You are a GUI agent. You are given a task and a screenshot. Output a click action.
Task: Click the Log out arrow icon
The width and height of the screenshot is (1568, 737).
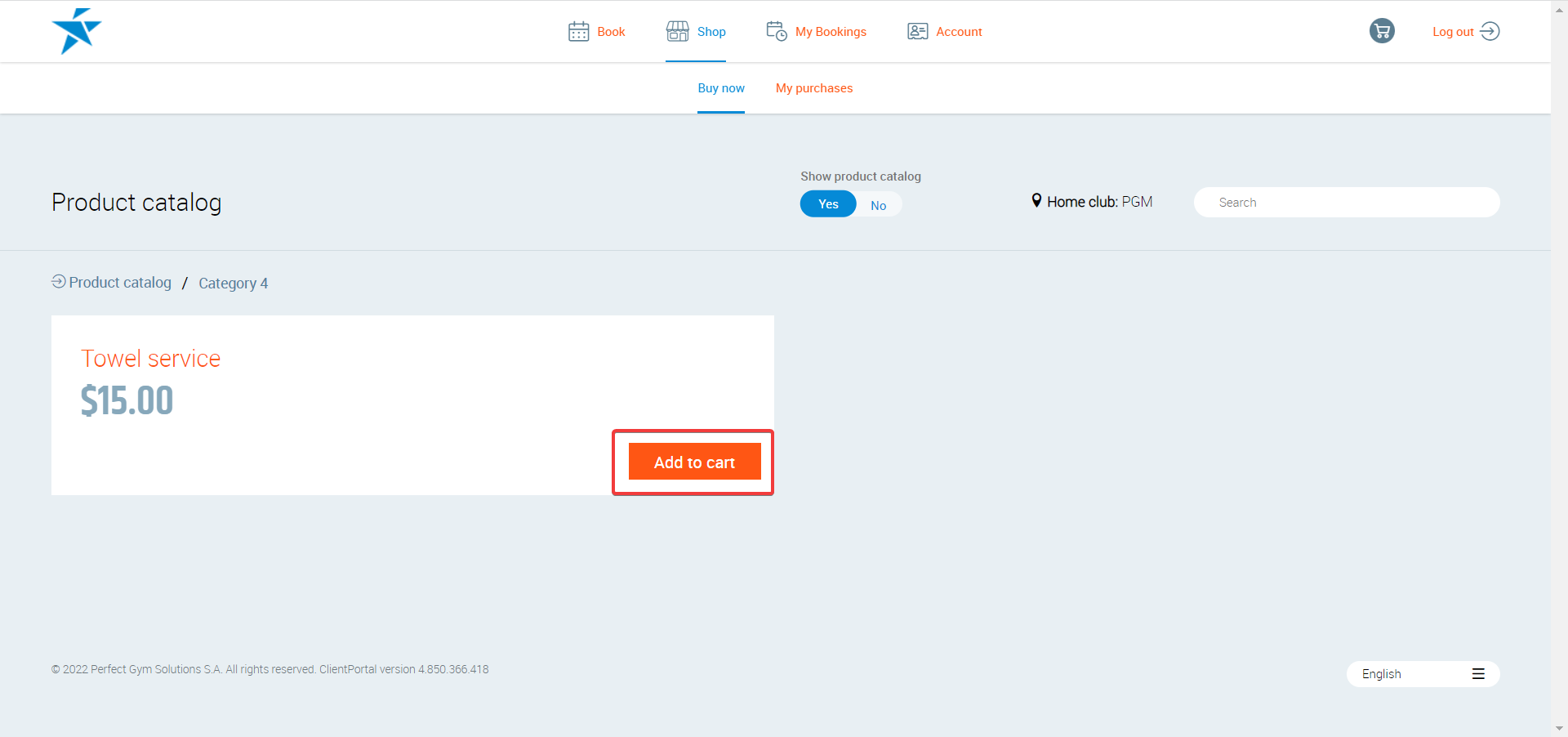(1490, 31)
